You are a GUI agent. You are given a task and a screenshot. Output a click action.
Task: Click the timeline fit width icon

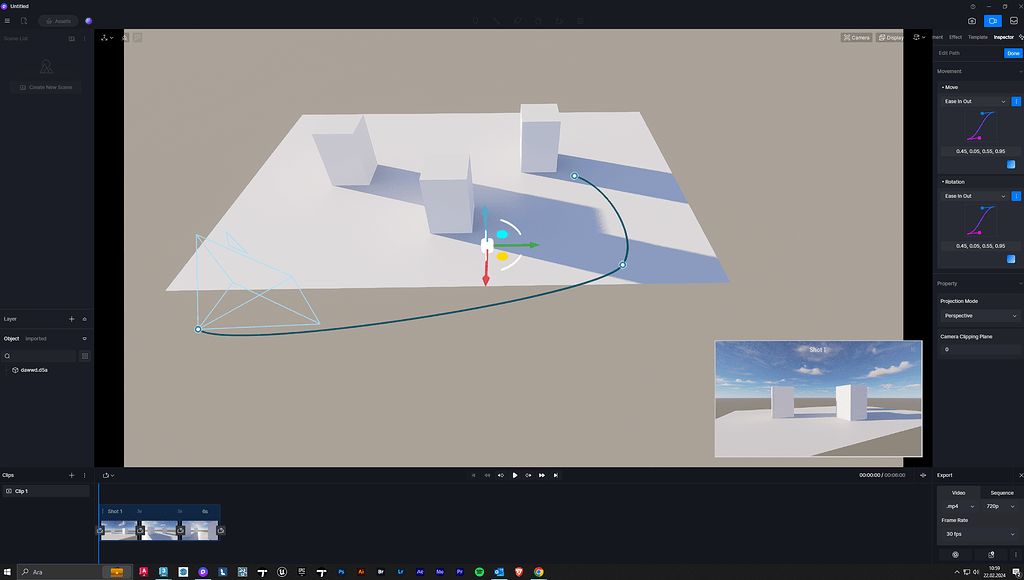pyautogui.click(x=923, y=475)
